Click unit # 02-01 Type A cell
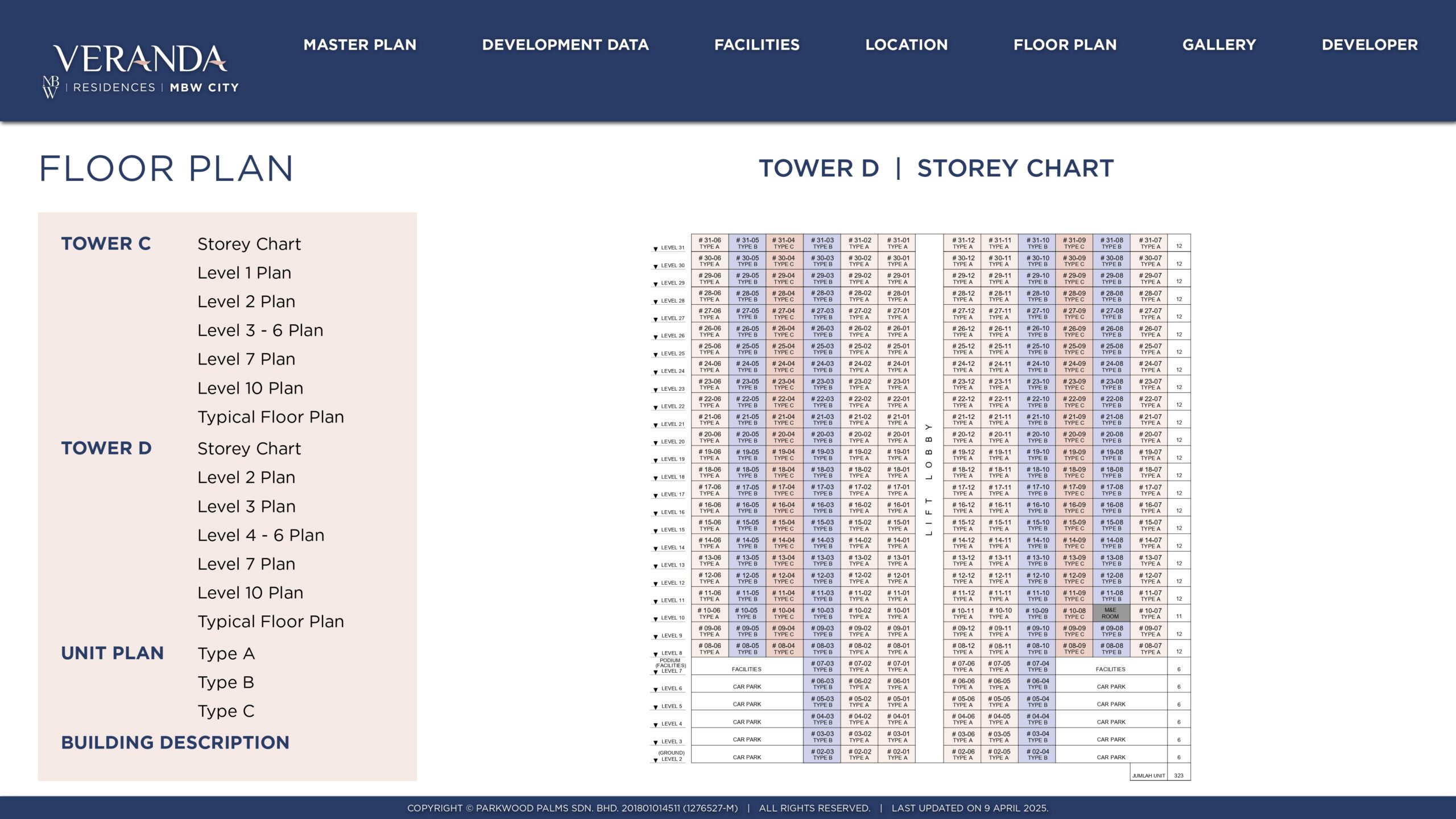1456x819 pixels. 897,754
